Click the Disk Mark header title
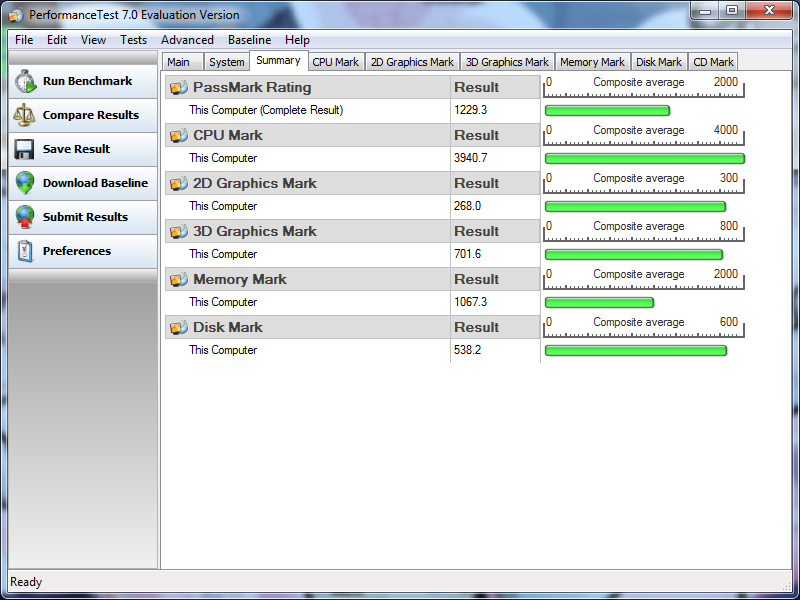Viewport: 800px width, 600px height. click(x=228, y=327)
